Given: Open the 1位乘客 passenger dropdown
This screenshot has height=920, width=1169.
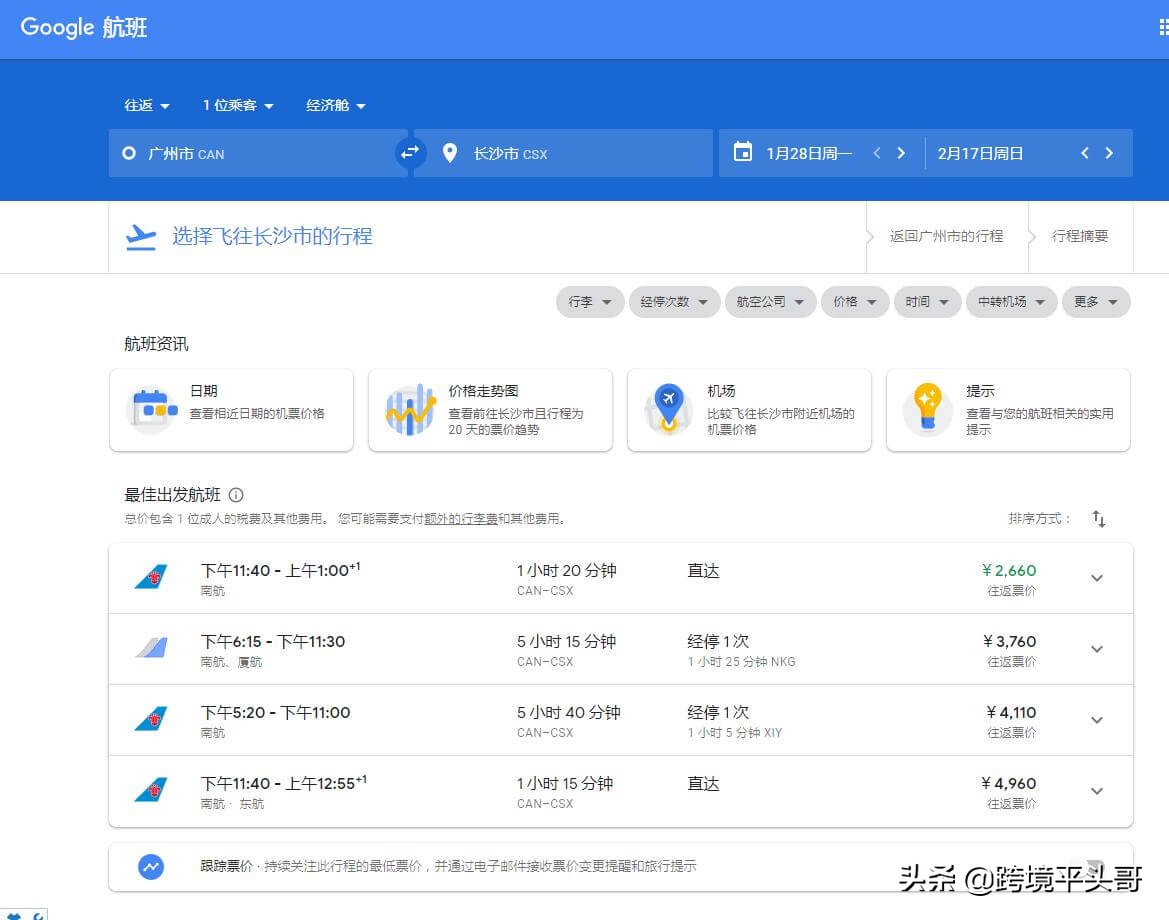Looking at the screenshot, I should click(x=237, y=104).
